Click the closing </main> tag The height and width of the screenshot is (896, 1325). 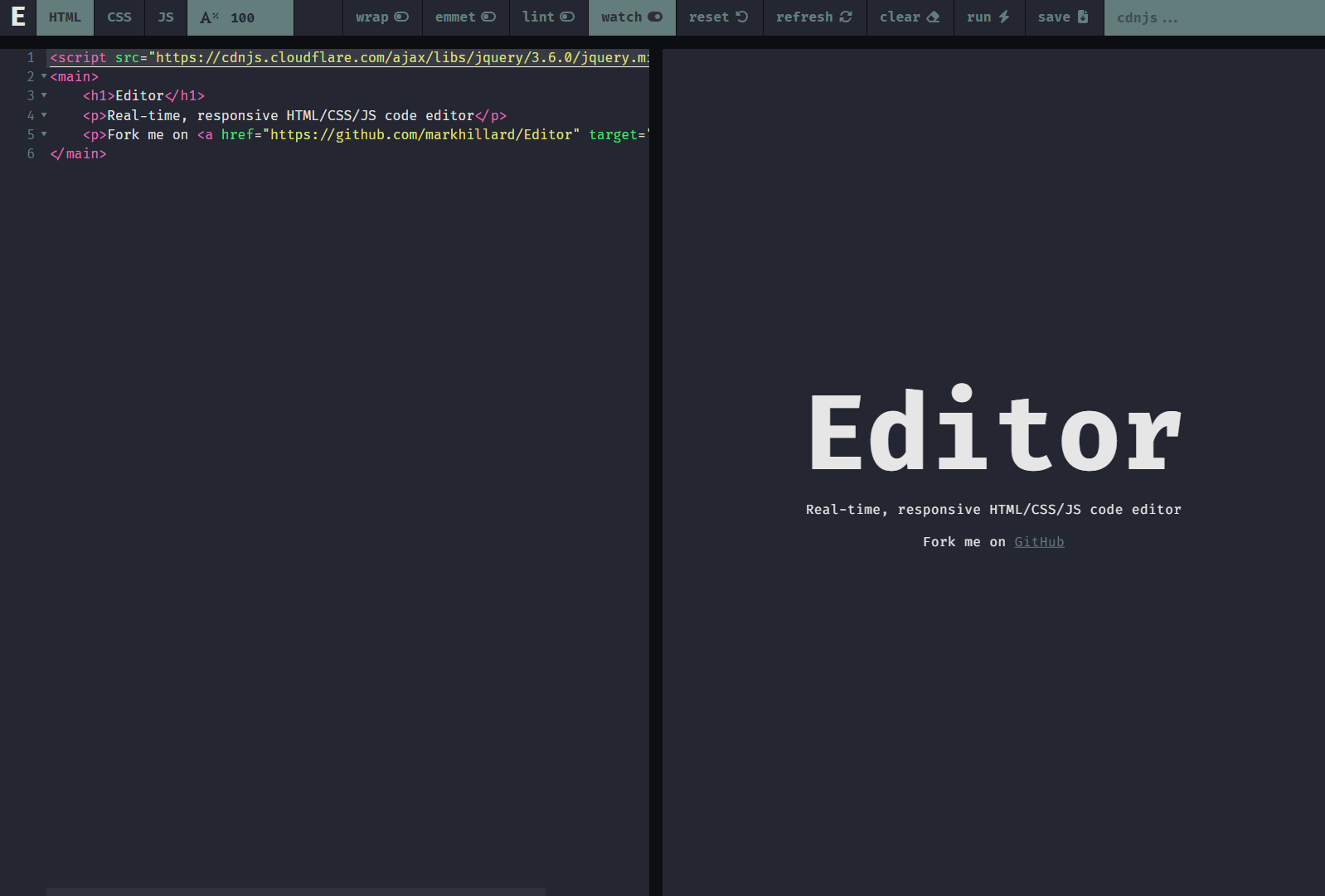point(78,153)
